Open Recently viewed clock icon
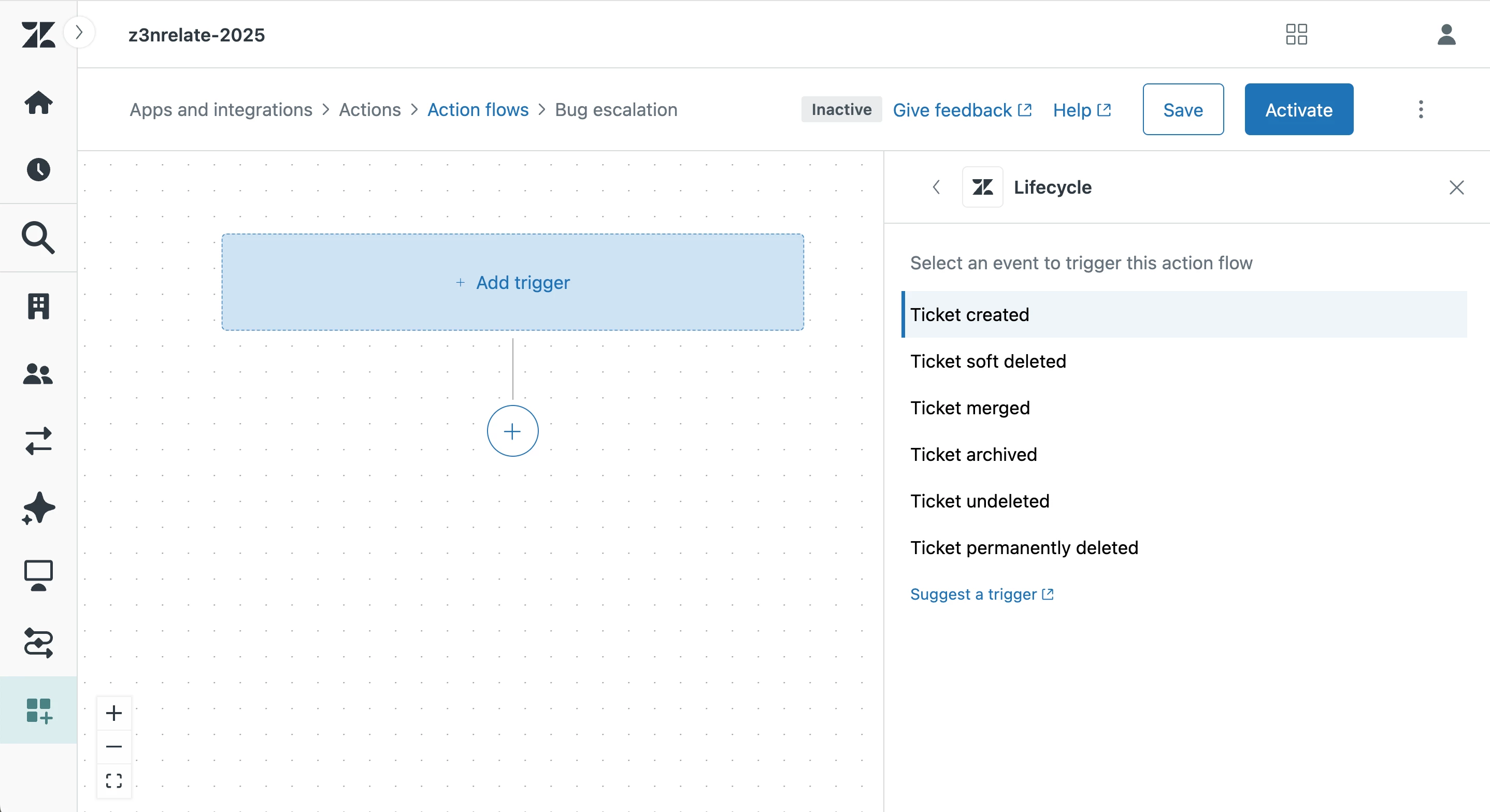Image resolution: width=1490 pixels, height=812 pixels. (x=38, y=169)
